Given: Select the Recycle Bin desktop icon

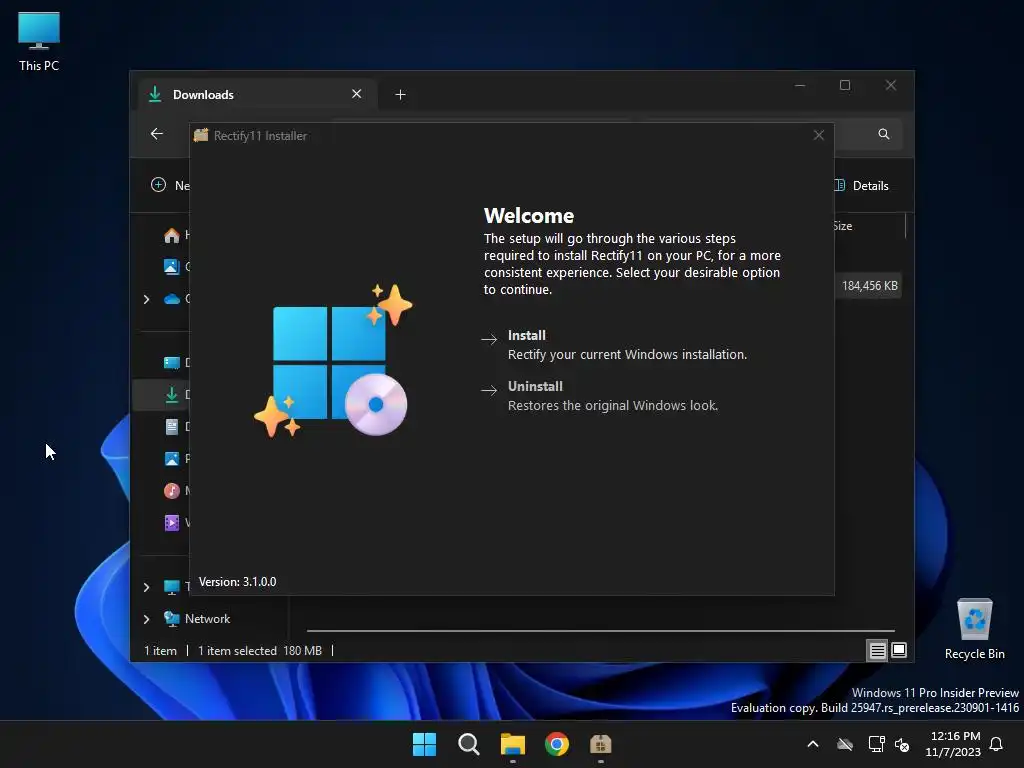Looking at the screenshot, I should coord(974,630).
